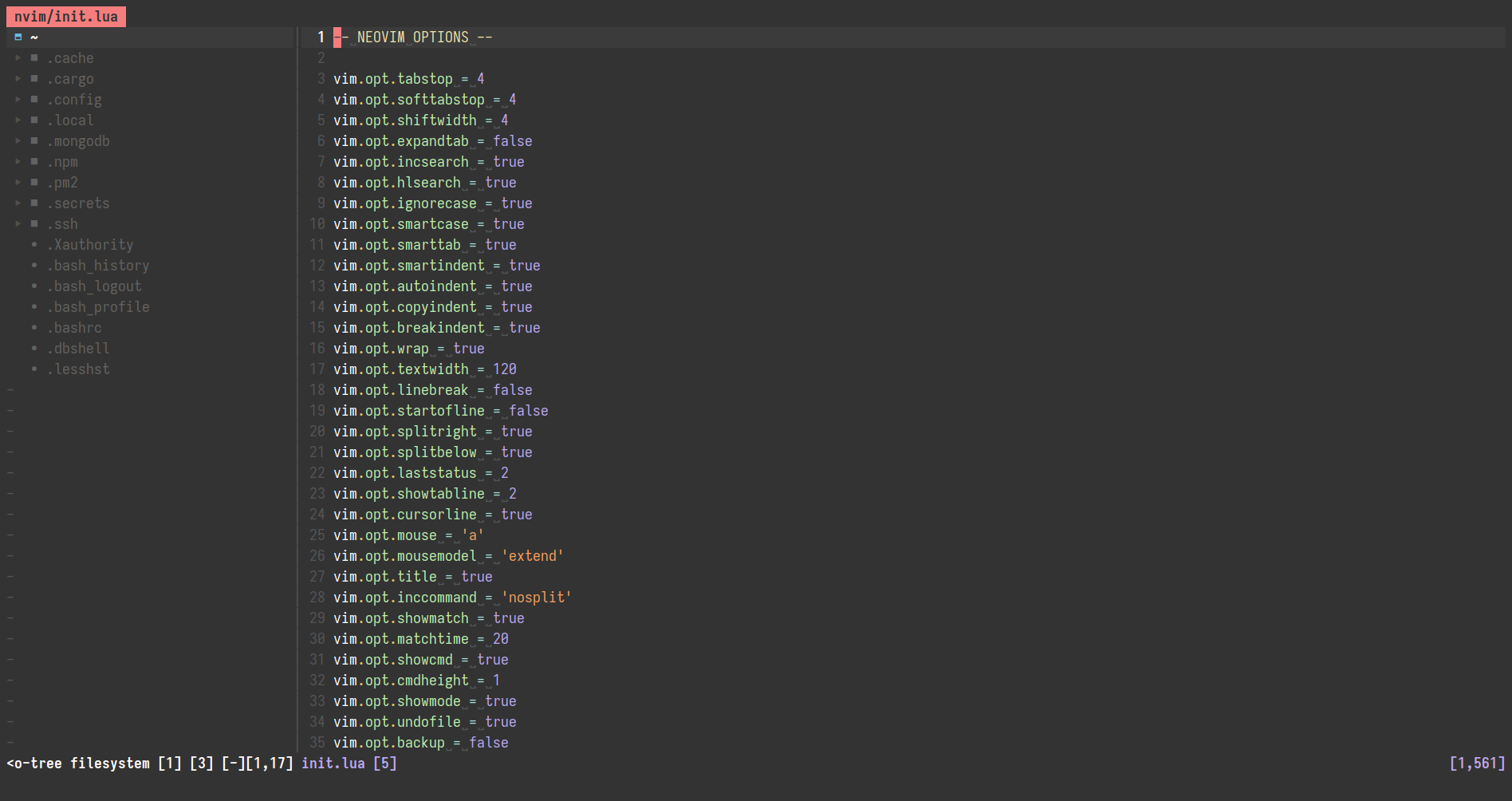This screenshot has height=801, width=1512.
Task: Expand the .npm folder arrow
Action: (18, 161)
